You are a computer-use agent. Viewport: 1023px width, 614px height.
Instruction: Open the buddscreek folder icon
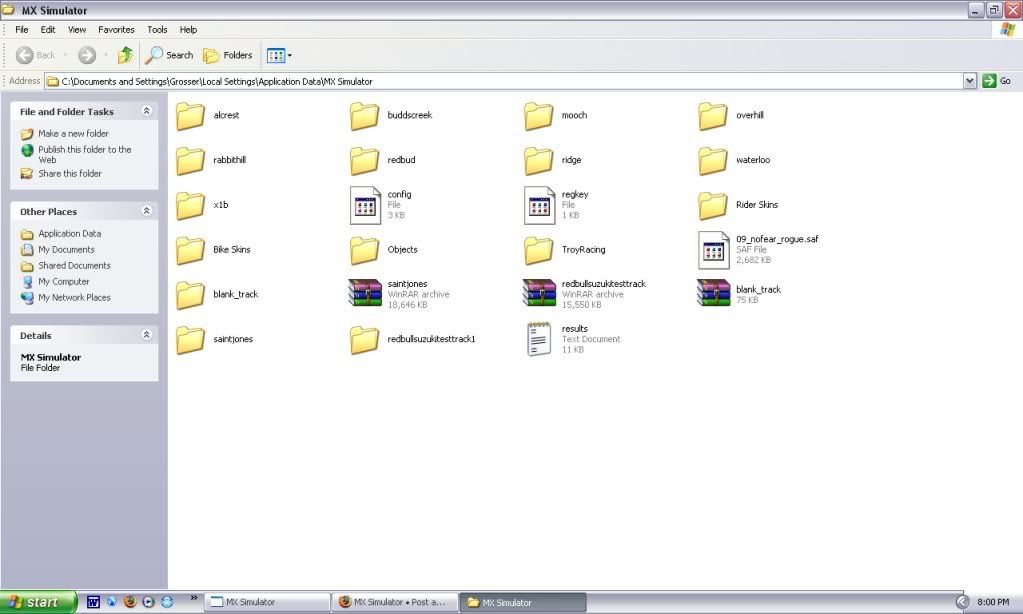point(365,116)
